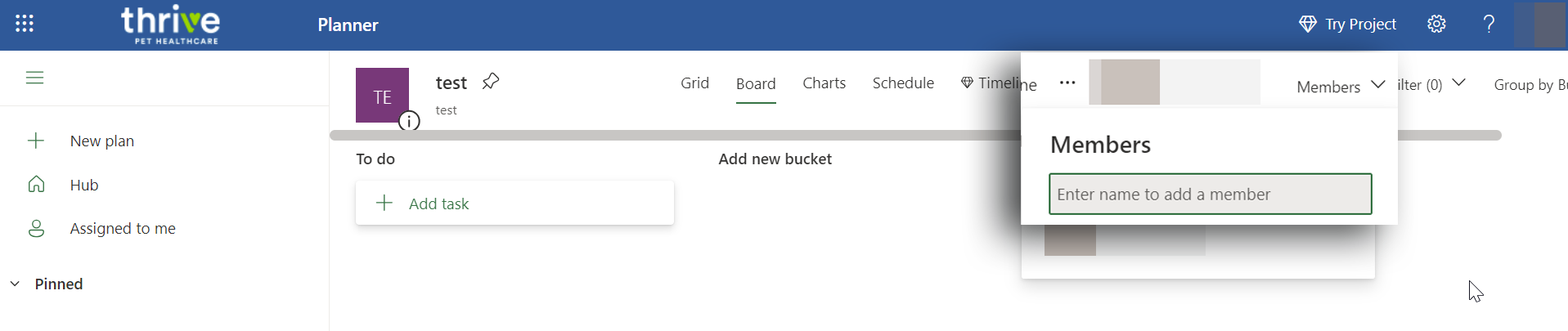Click the settings gear icon

pyautogui.click(x=1436, y=24)
